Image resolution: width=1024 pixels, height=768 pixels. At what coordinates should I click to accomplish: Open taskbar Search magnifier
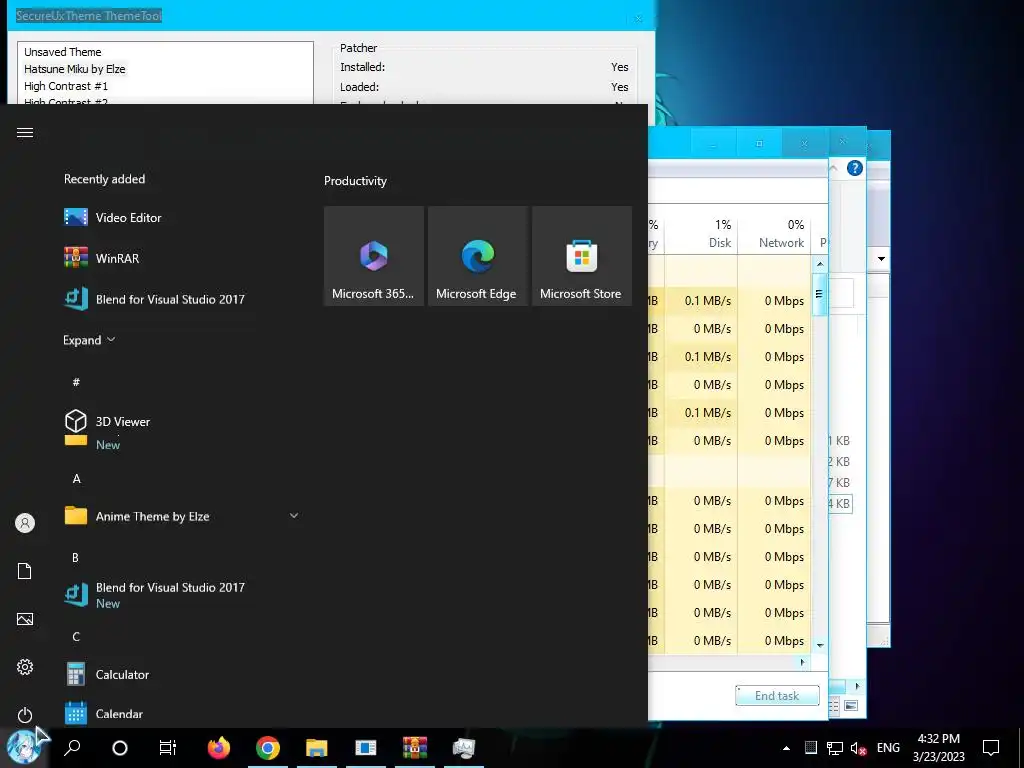click(x=72, y=747)
